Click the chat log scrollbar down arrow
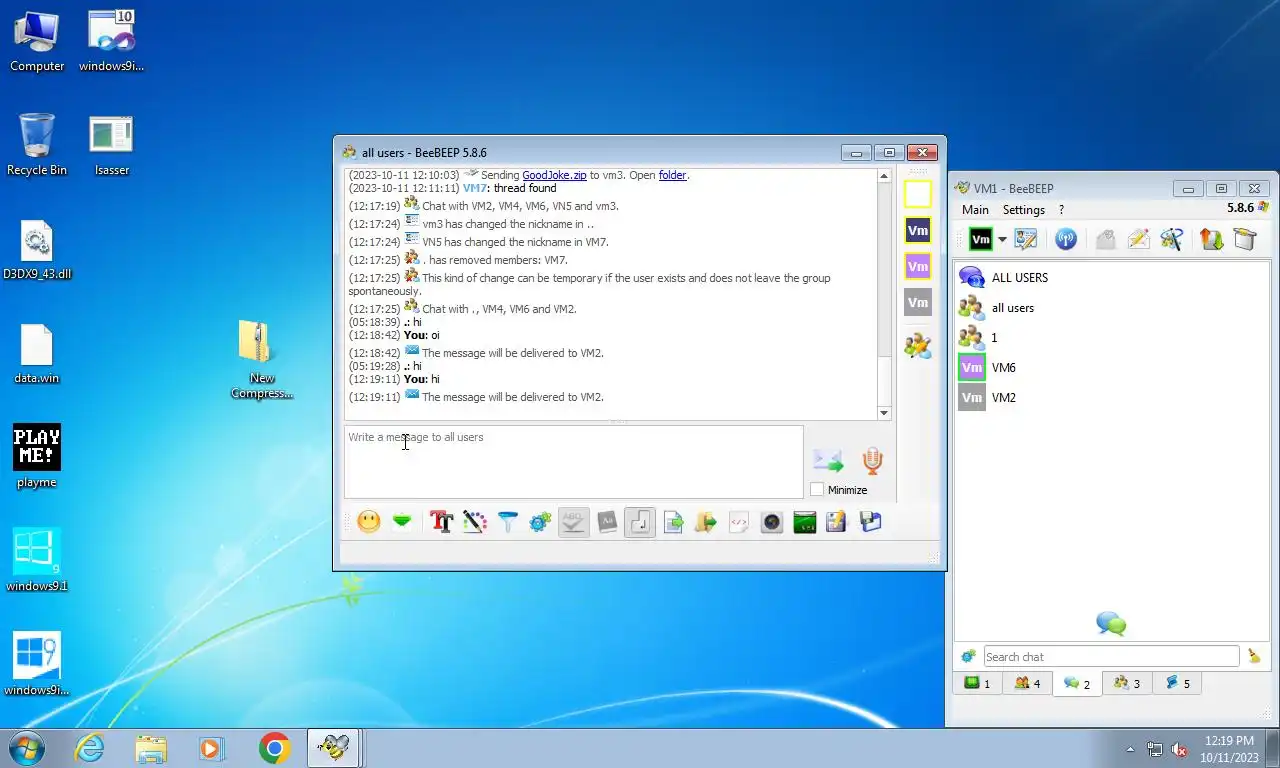 pos(883,413)
